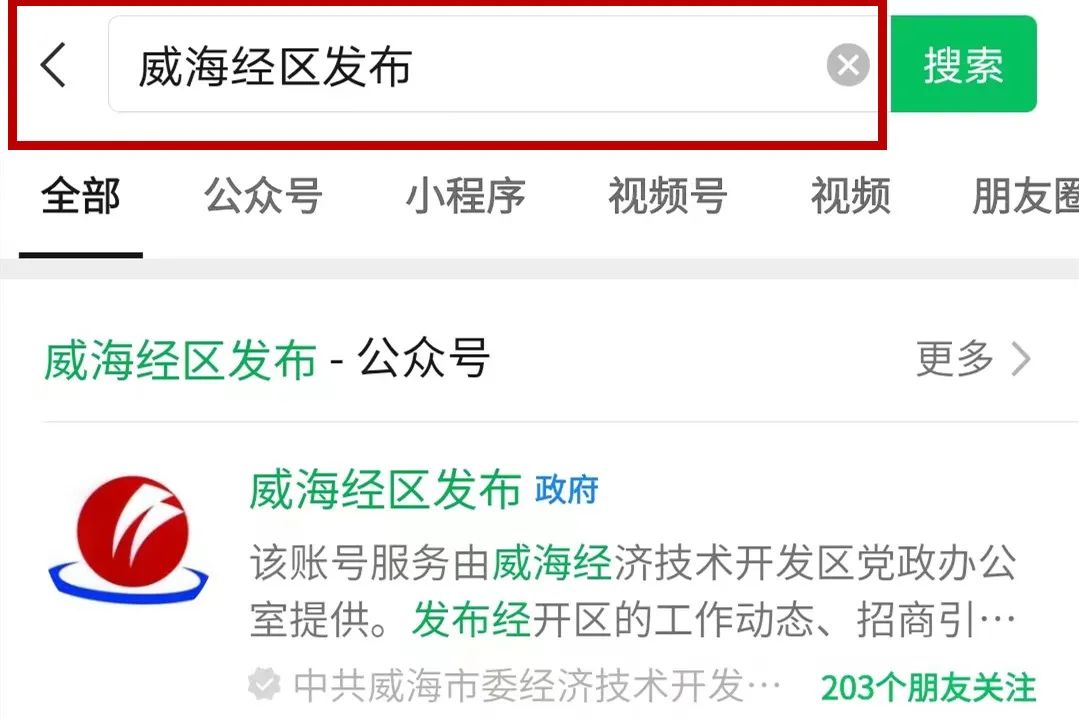This screenshot has width=1079, height=719.
Task: Switch to the 公众号 tab
Action: coord(264,196)
